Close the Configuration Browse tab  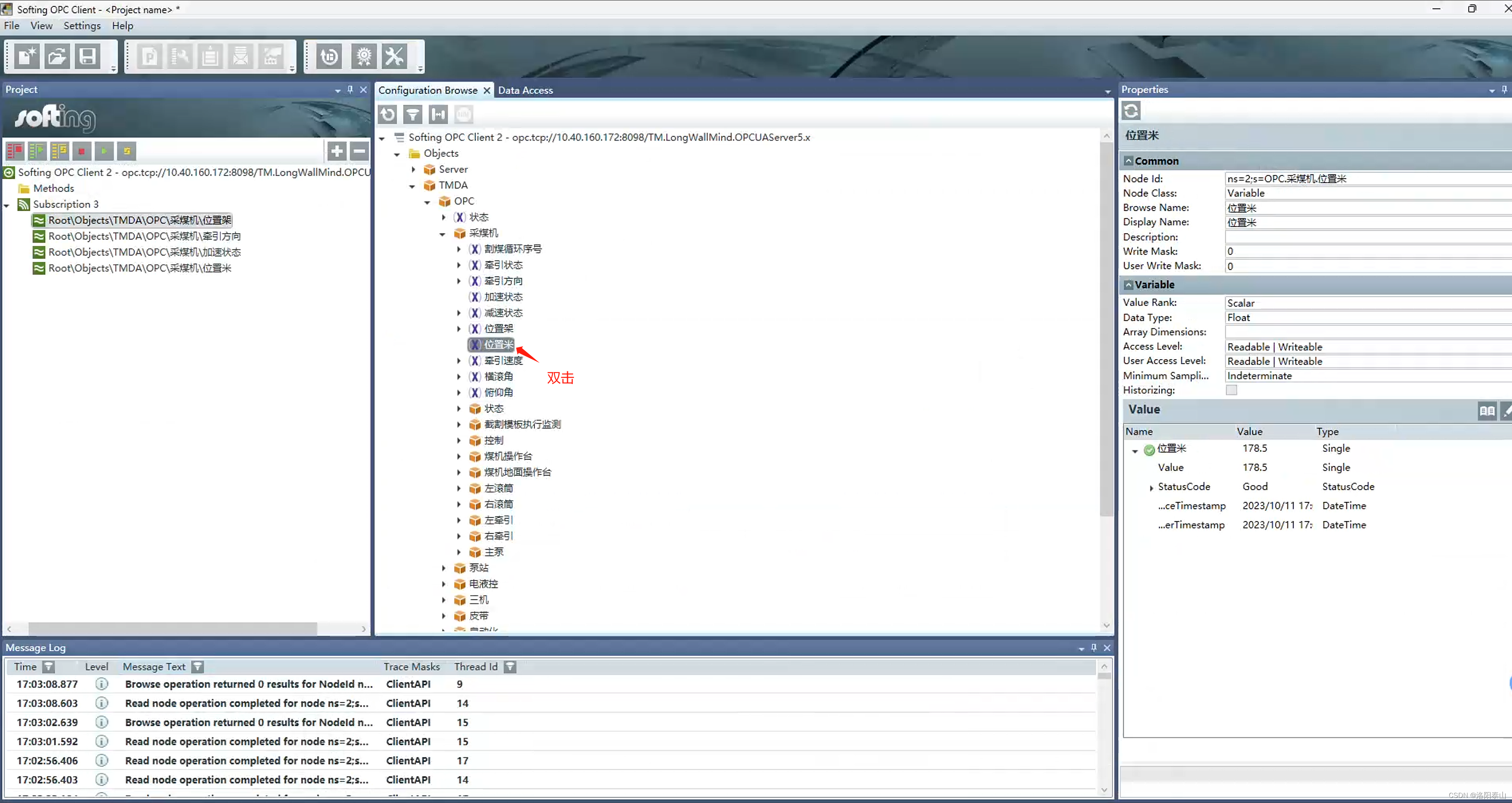[487, 90]
